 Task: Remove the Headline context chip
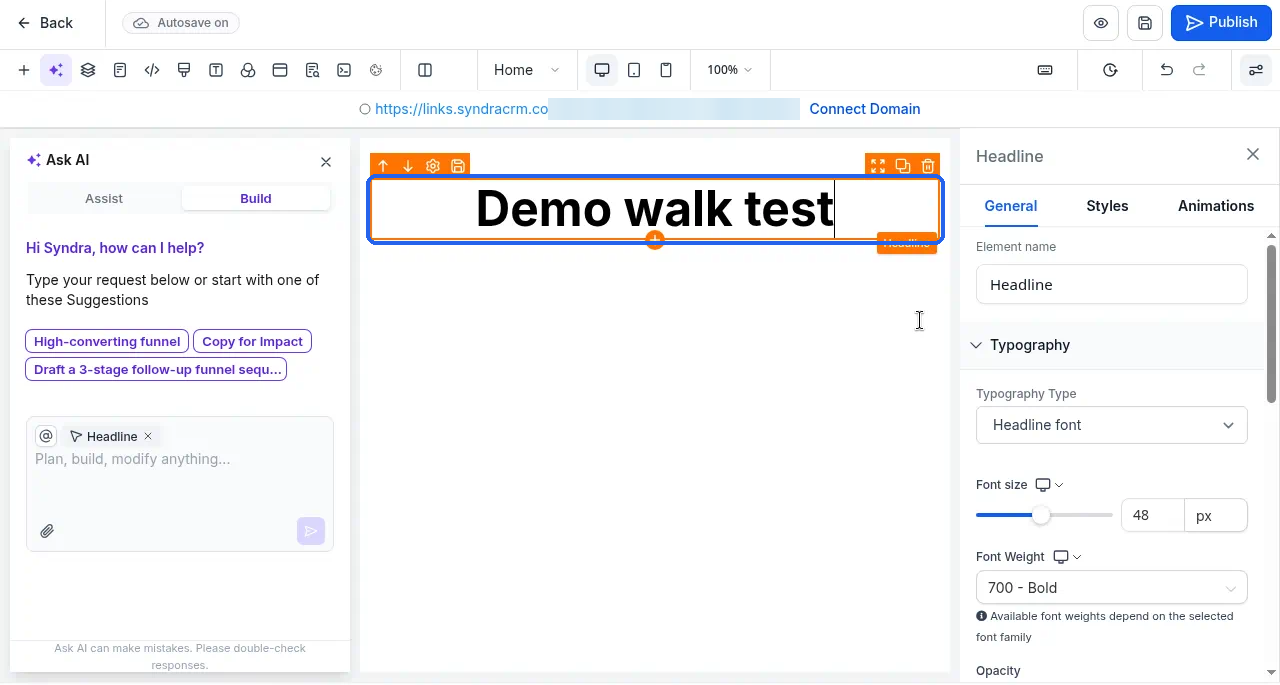148,436
